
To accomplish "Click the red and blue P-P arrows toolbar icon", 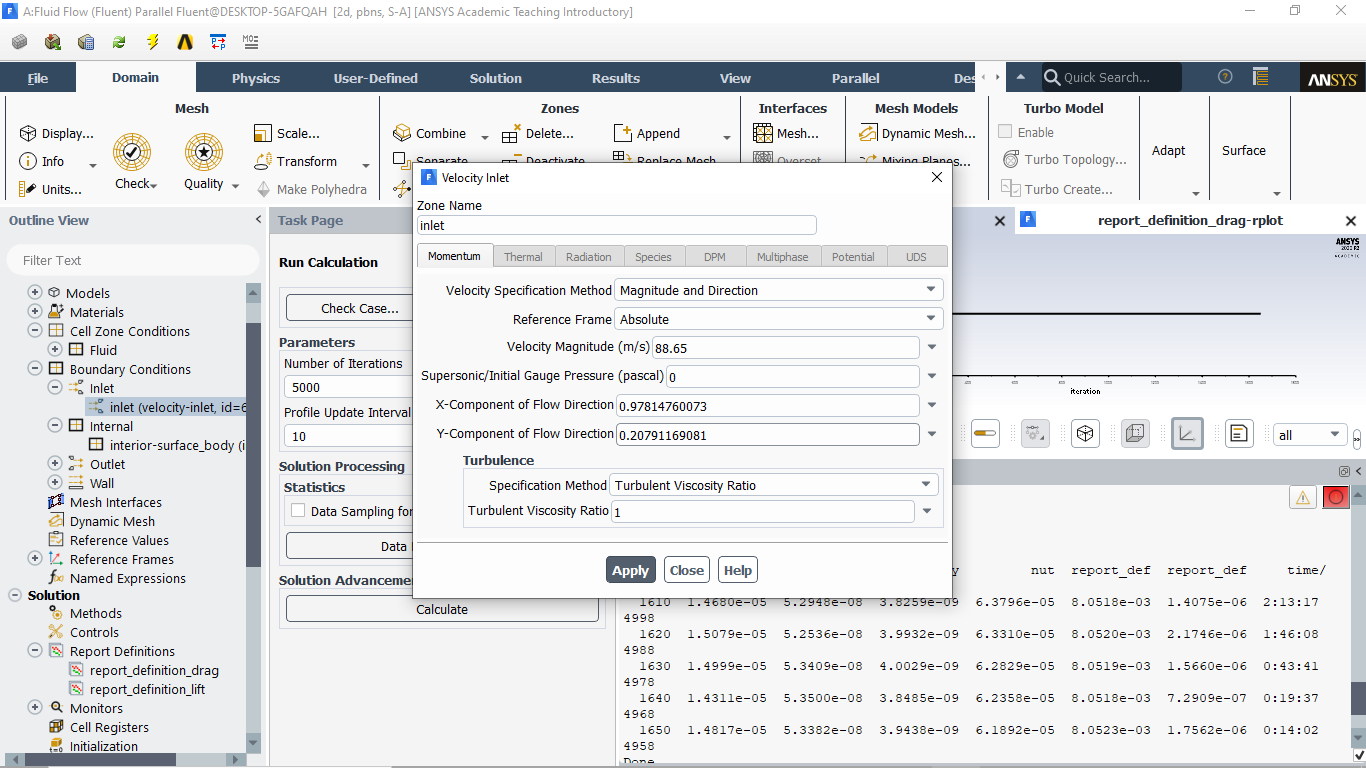I will [x=218, y=42].
